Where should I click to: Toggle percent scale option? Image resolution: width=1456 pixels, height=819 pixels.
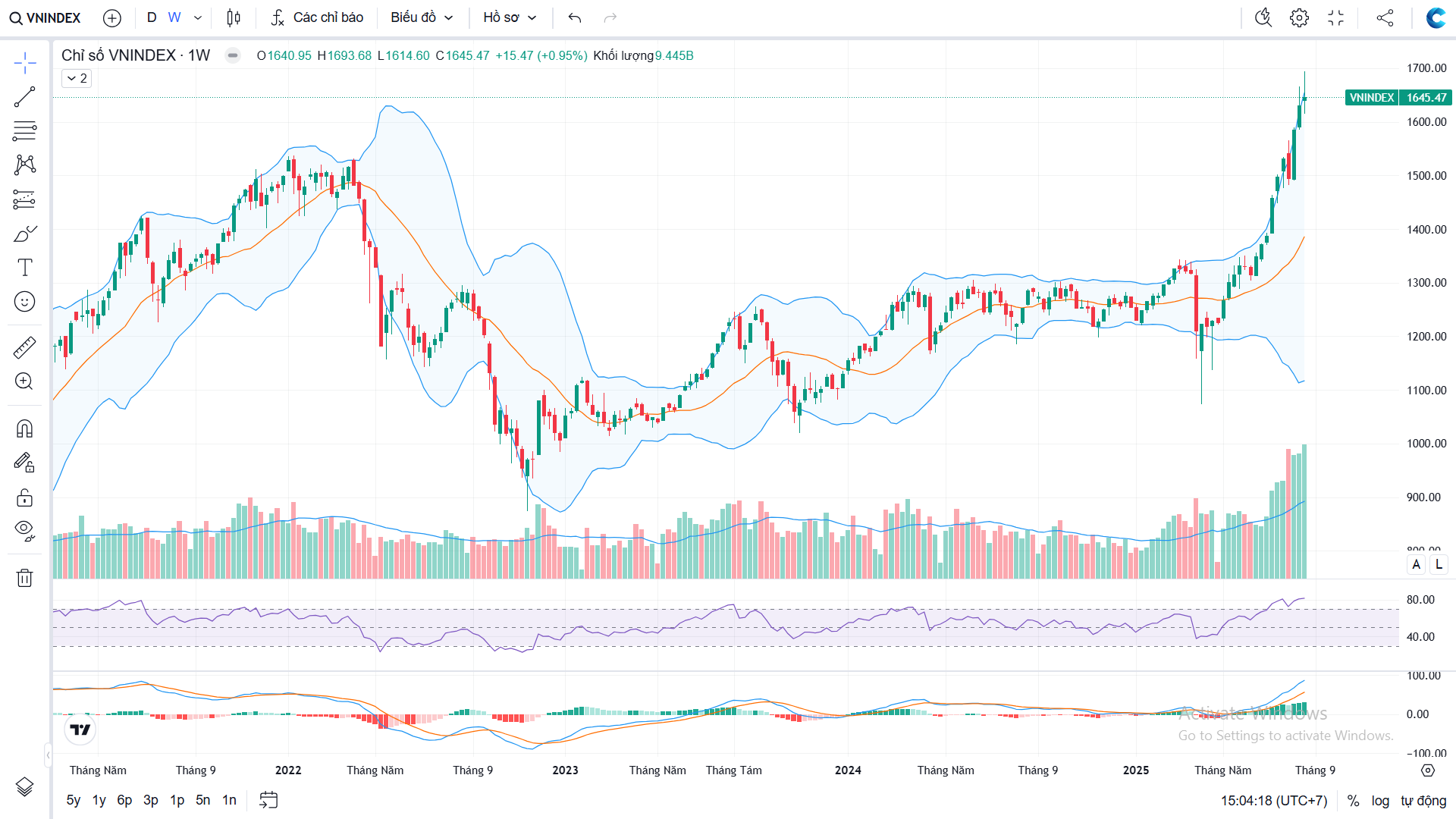click(1353, 801)
